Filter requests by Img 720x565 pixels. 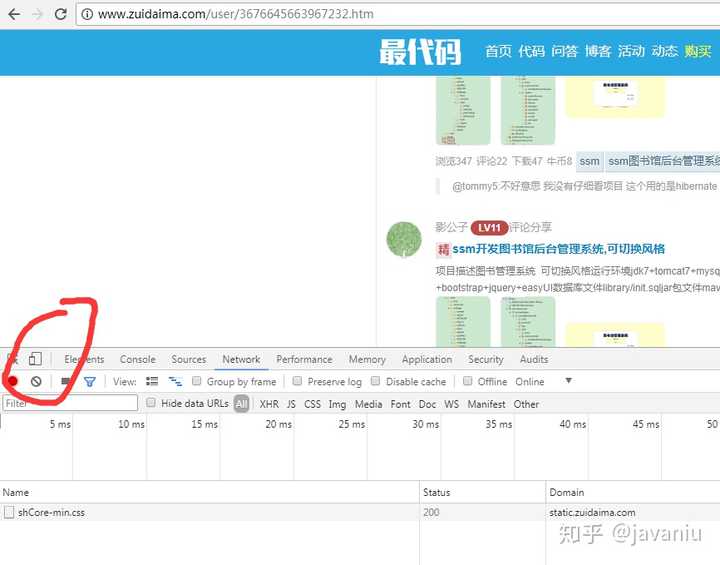(x=337, y=404)
